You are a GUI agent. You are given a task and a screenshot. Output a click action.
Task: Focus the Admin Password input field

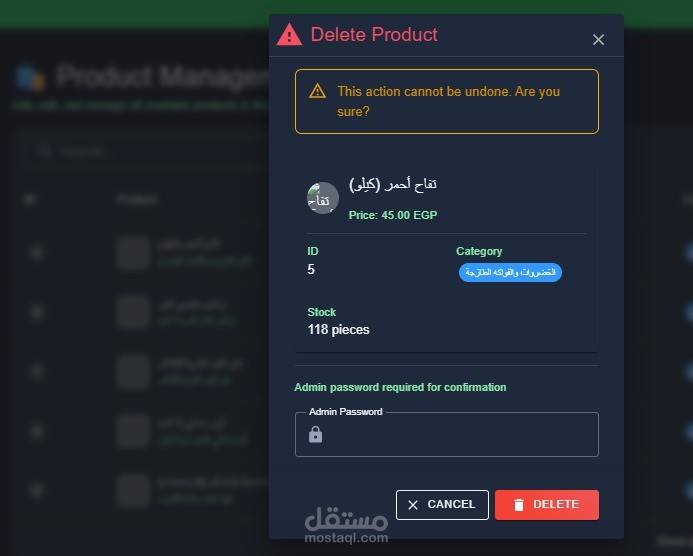click(447, 434)
